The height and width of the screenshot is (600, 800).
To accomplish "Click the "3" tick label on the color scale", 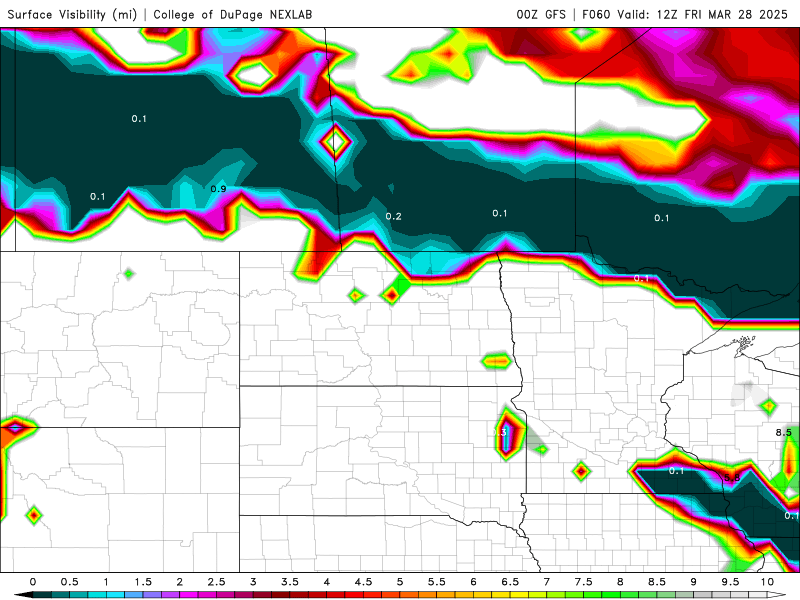I will point(253,582).
